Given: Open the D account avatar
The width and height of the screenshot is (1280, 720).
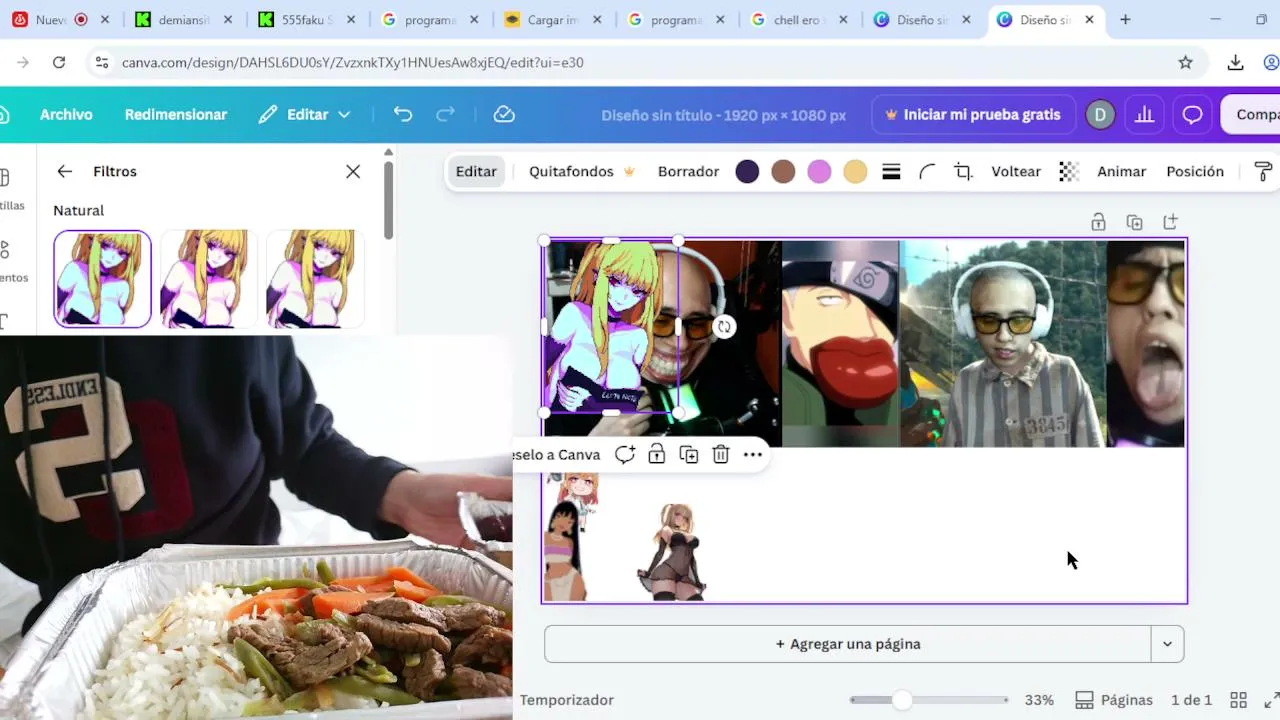Looking at the screenshot, I should click(1100, 115).
